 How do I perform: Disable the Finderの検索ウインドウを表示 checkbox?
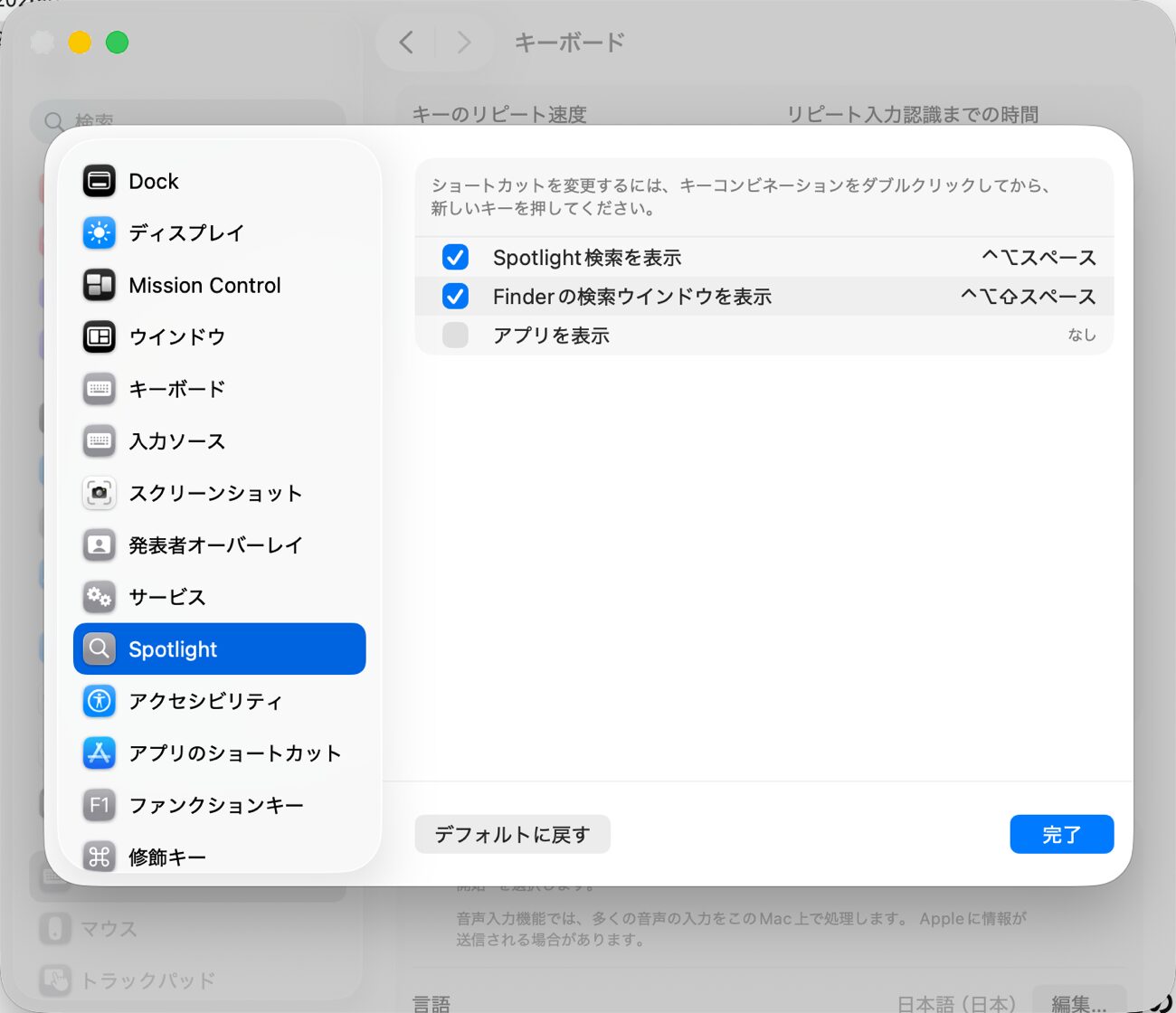455,297
